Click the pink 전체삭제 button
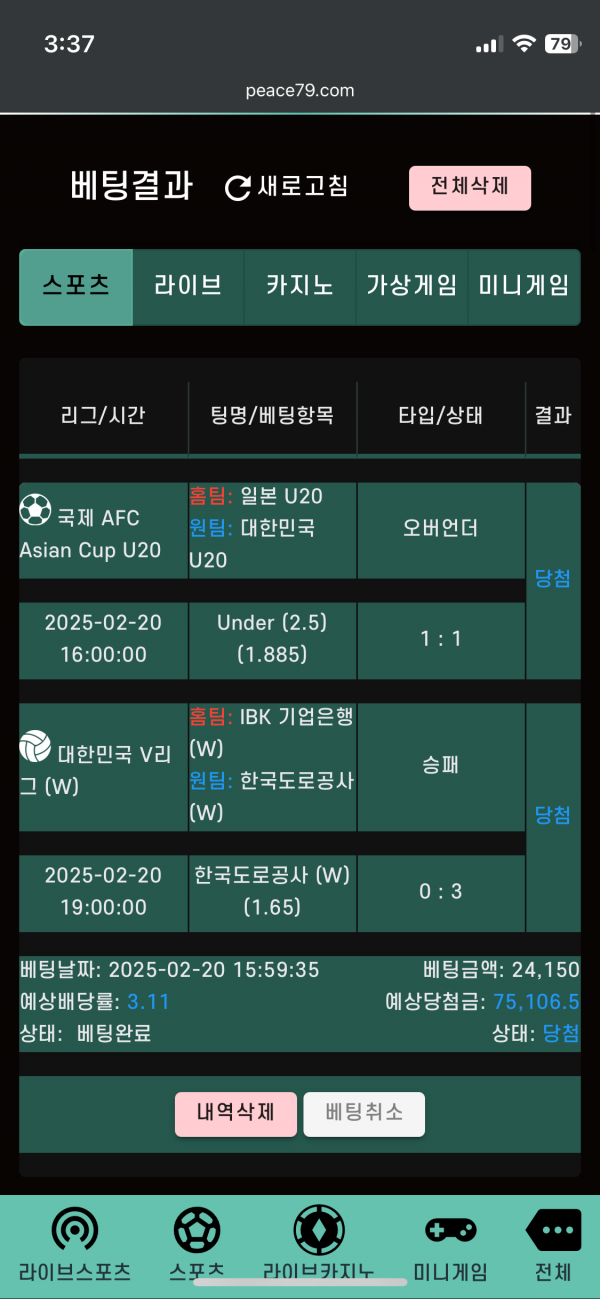Screen dimensions: 600x1299 pos(470,188)
